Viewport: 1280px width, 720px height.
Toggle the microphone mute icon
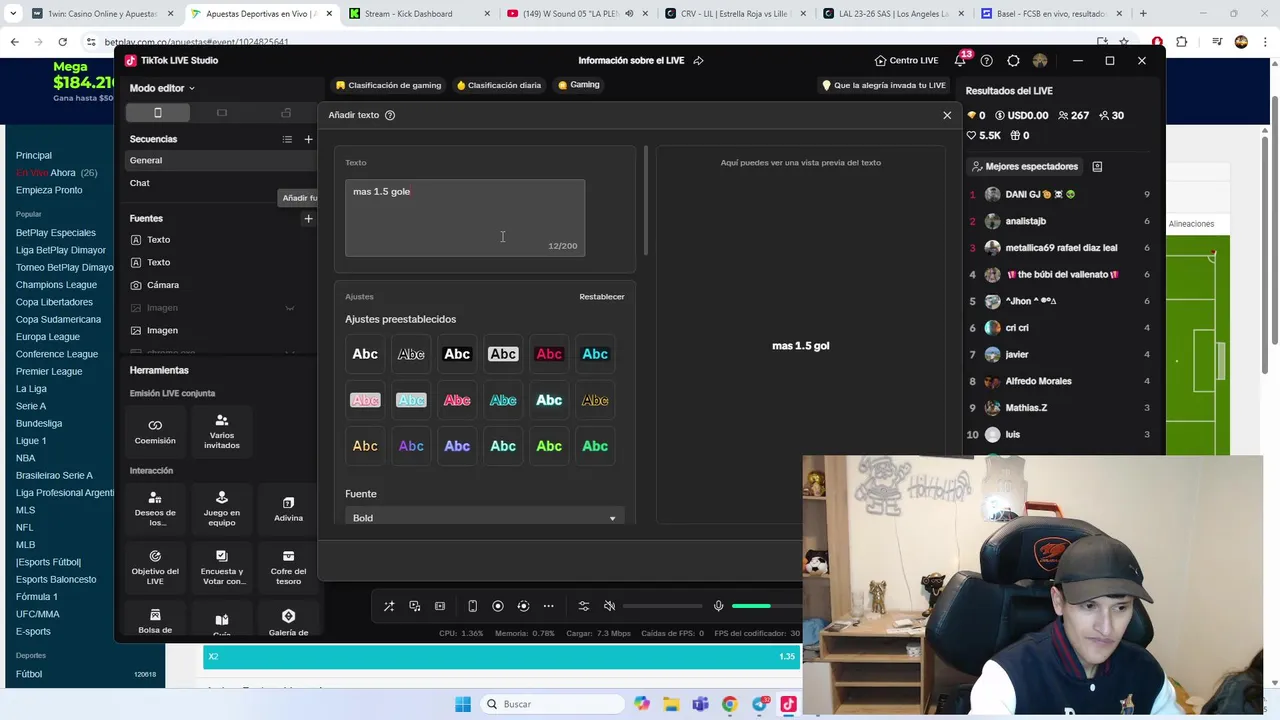coord(718,606)
